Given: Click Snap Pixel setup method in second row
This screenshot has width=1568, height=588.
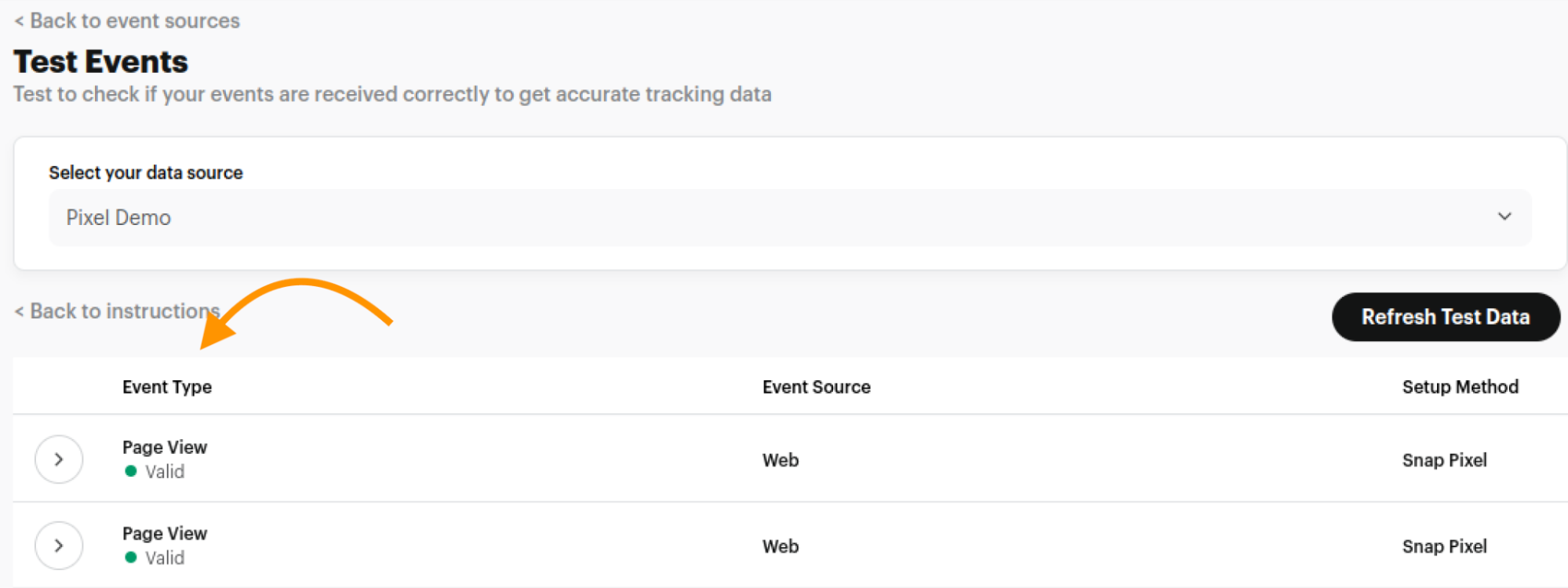Looking at the screenshot, I should point(1444,546).
